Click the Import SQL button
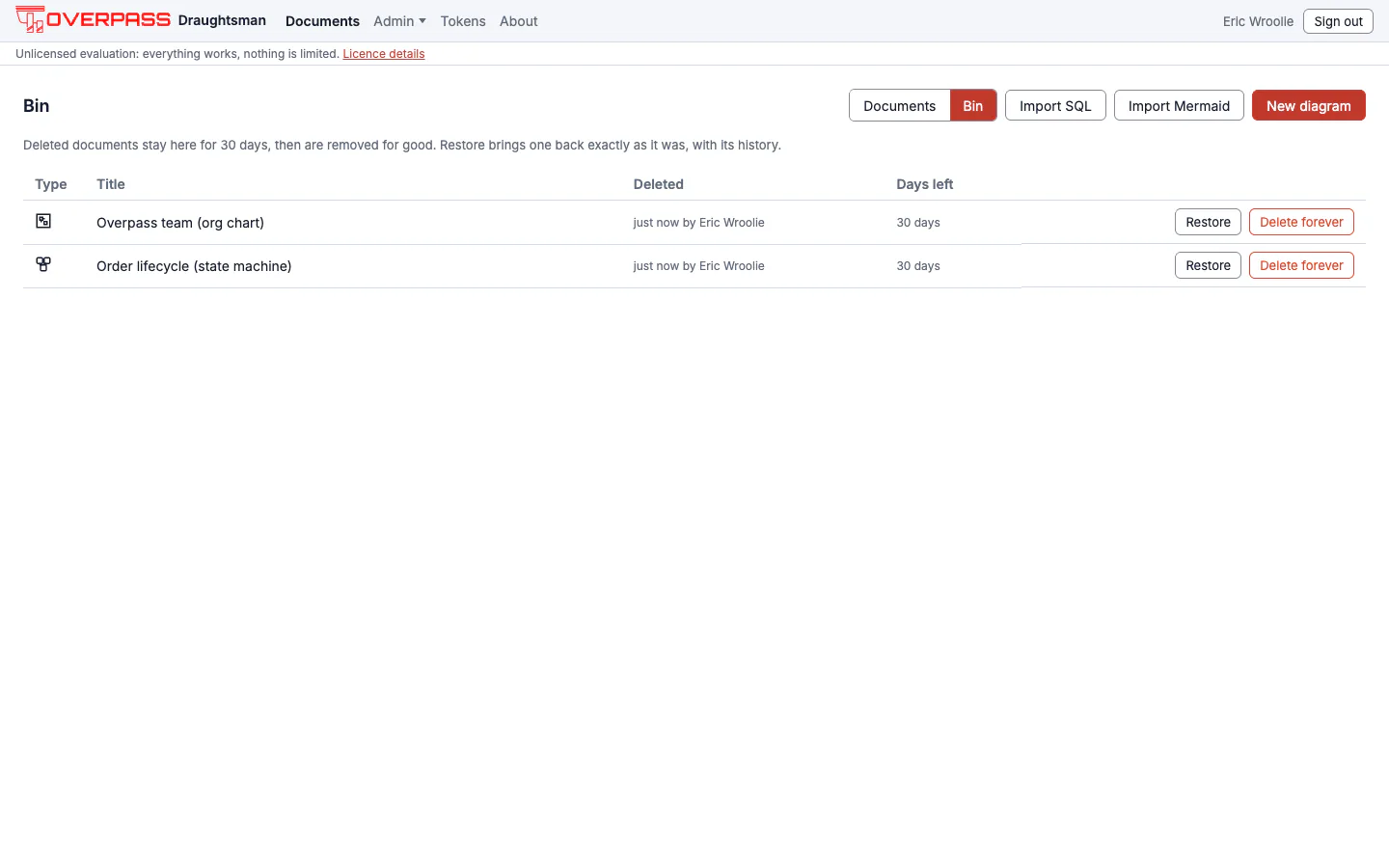This screenshot has width=1389, height=868. coord(1055,106)
